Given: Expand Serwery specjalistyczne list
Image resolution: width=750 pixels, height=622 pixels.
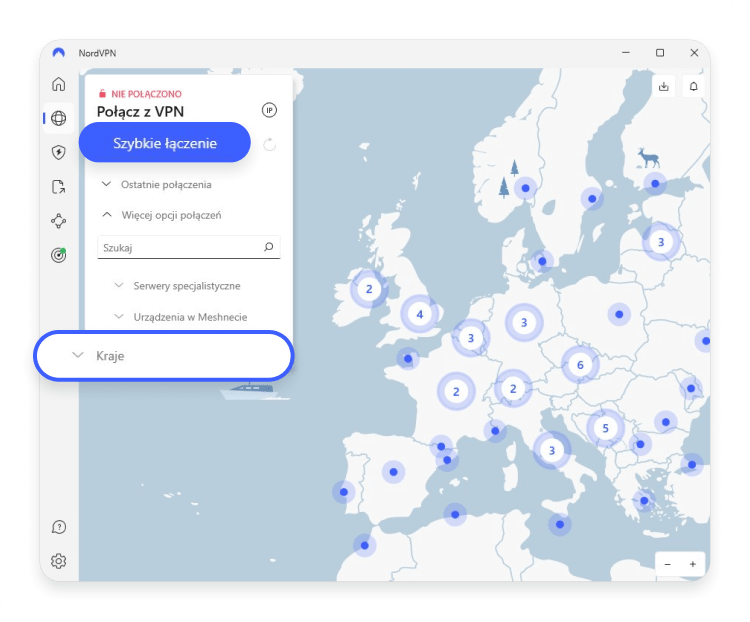Looking at the screenshot, I should coord(177,286).
